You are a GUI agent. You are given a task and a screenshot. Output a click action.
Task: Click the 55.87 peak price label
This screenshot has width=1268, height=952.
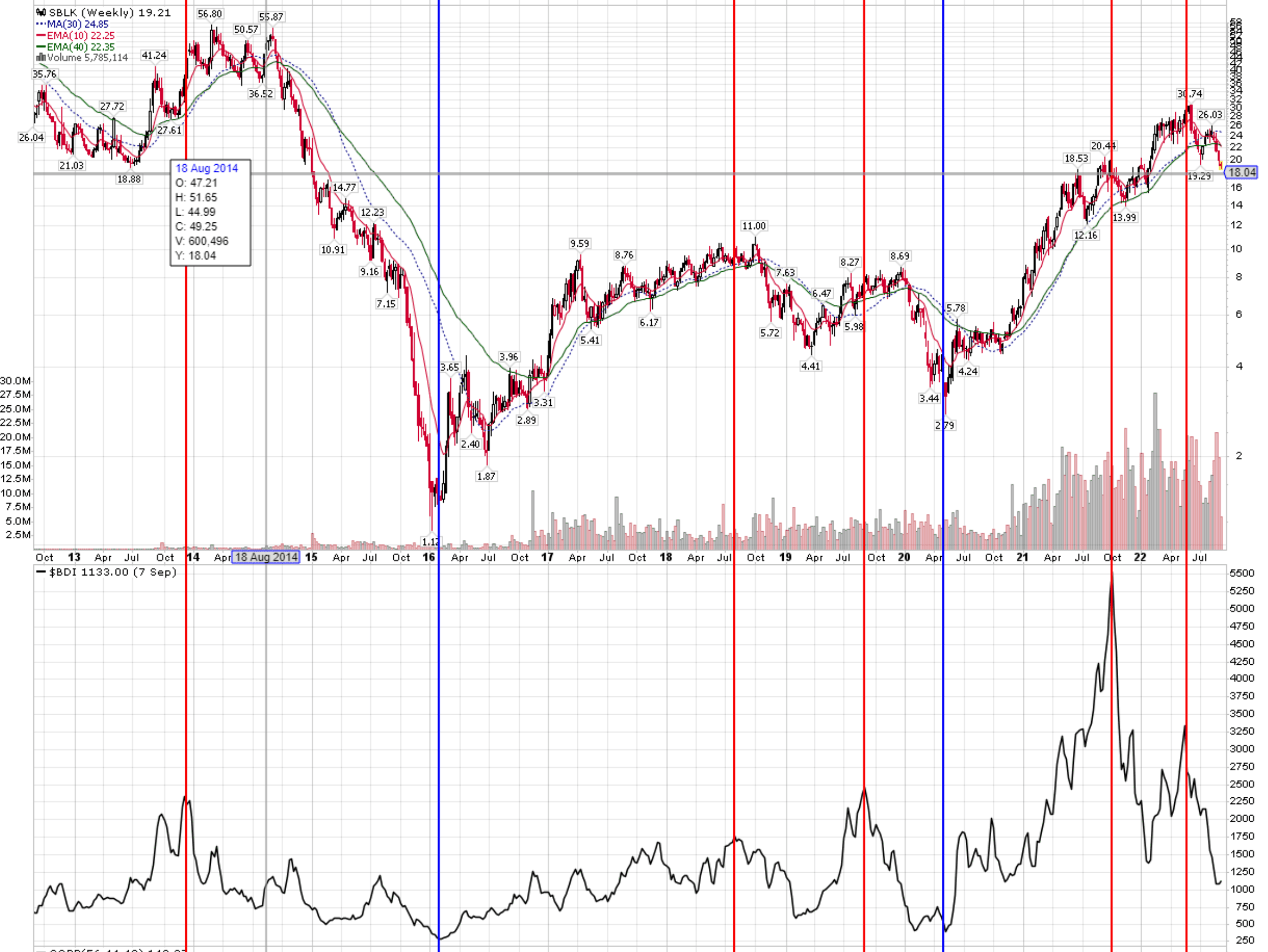[x=271, y=17]
